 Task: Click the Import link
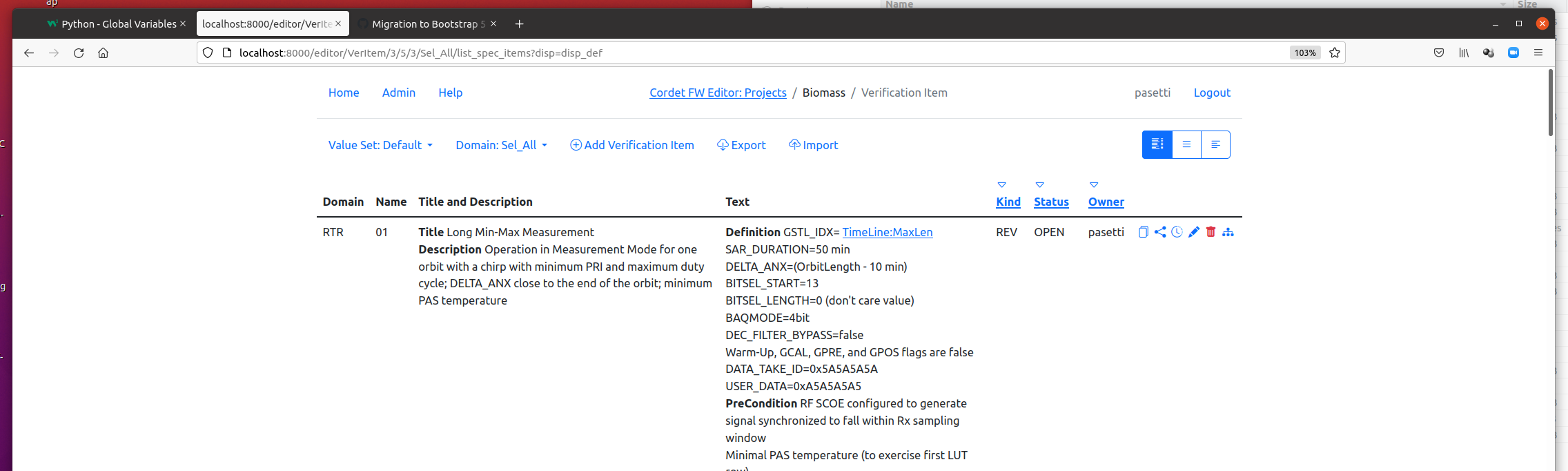[x=813, y=145]
